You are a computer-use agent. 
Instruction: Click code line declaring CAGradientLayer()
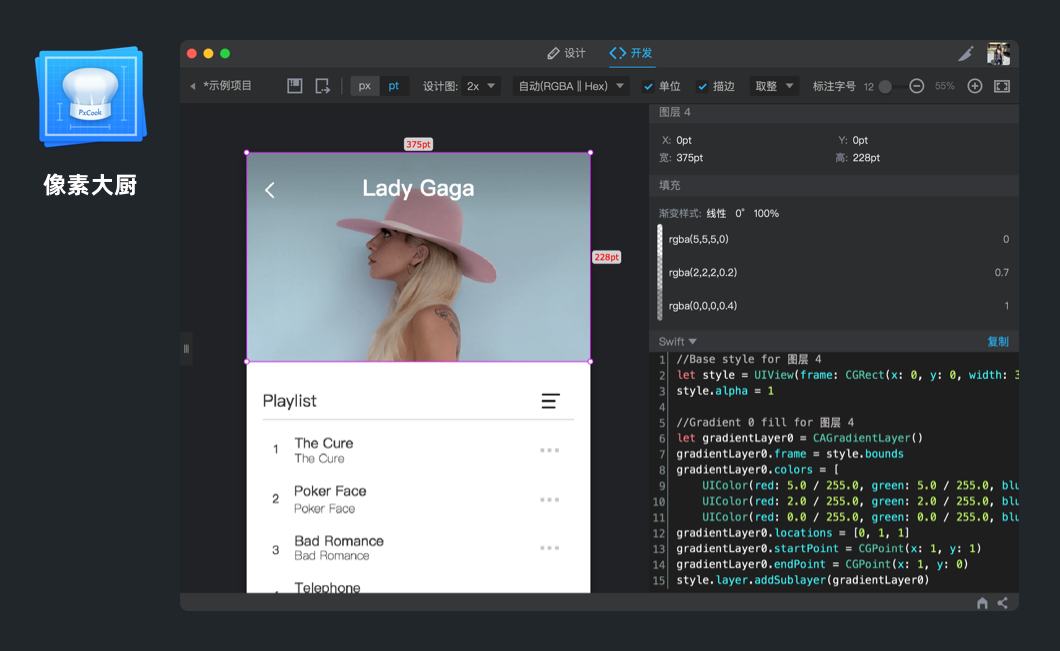800,438
